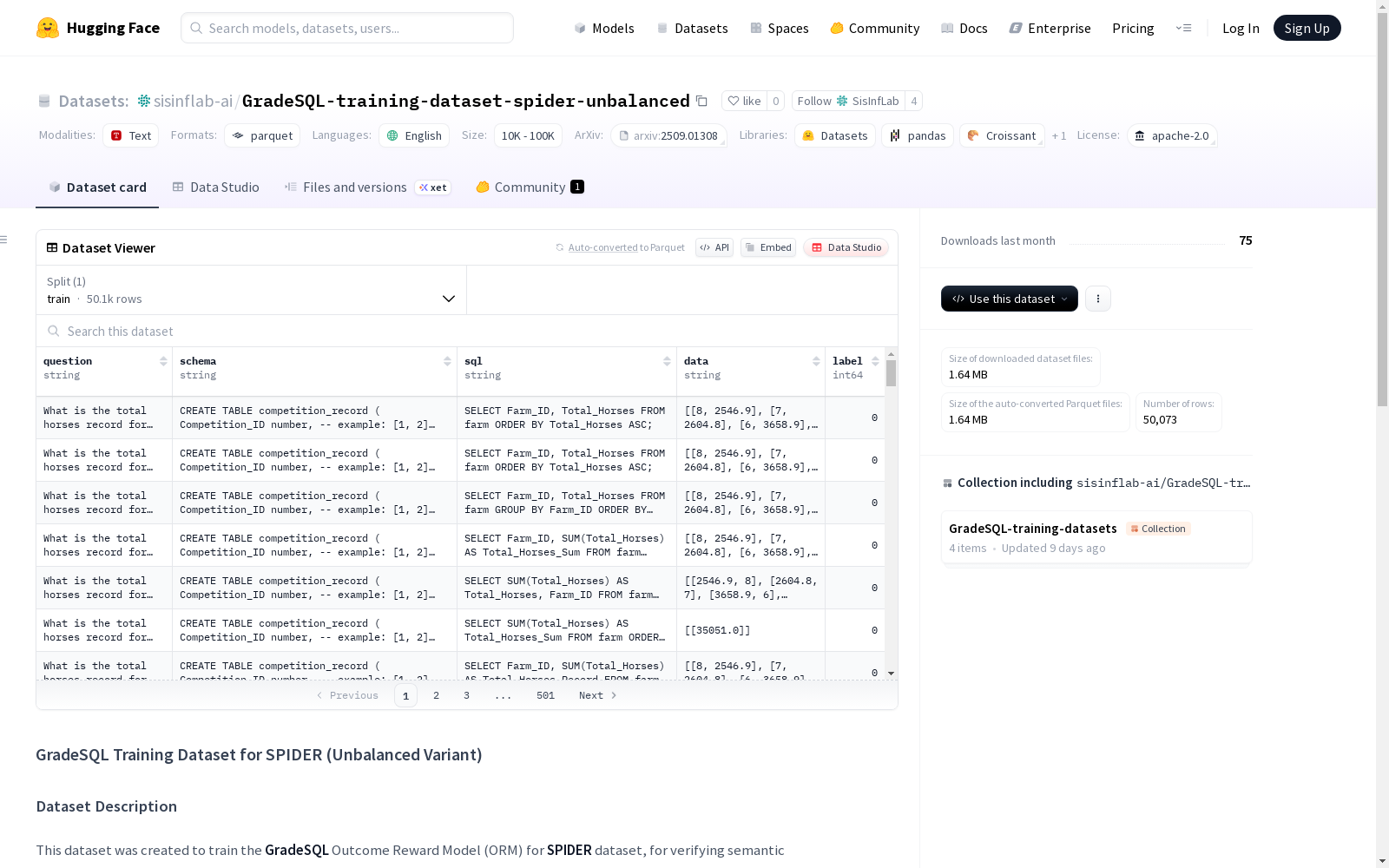Open Models in the top navigation

(x=604, y=28)
